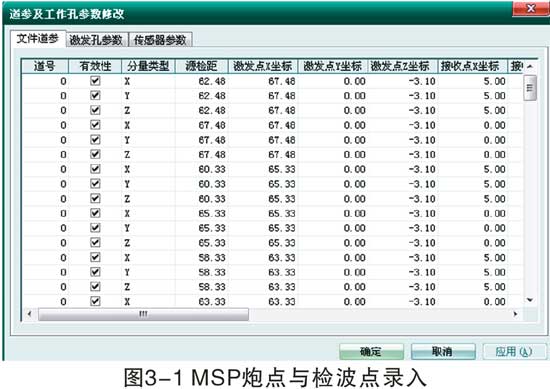Switch to the 传感器参数 tab
The image size is (550, 389).
tap(160, 40)
